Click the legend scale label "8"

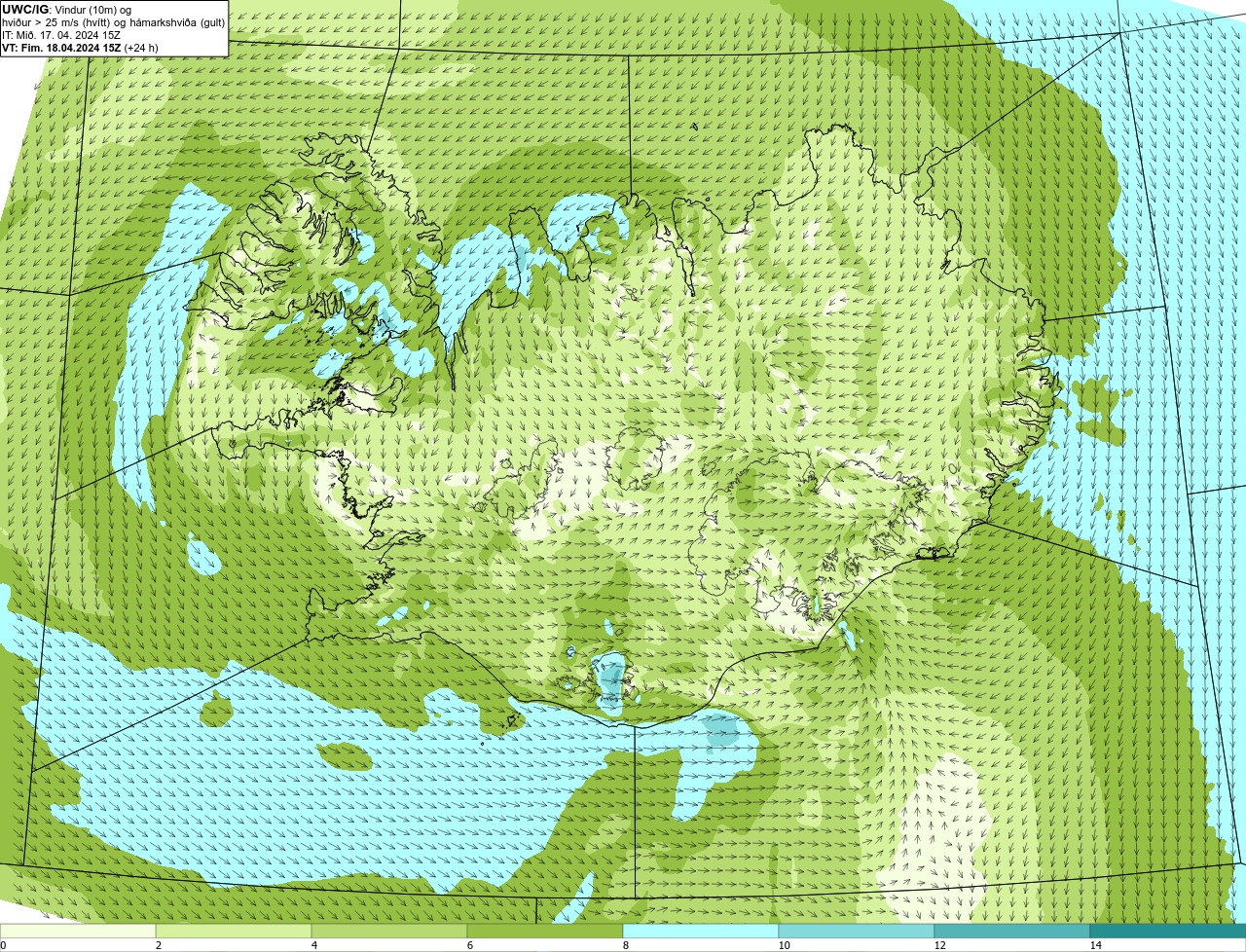click(x=625, y=945)
